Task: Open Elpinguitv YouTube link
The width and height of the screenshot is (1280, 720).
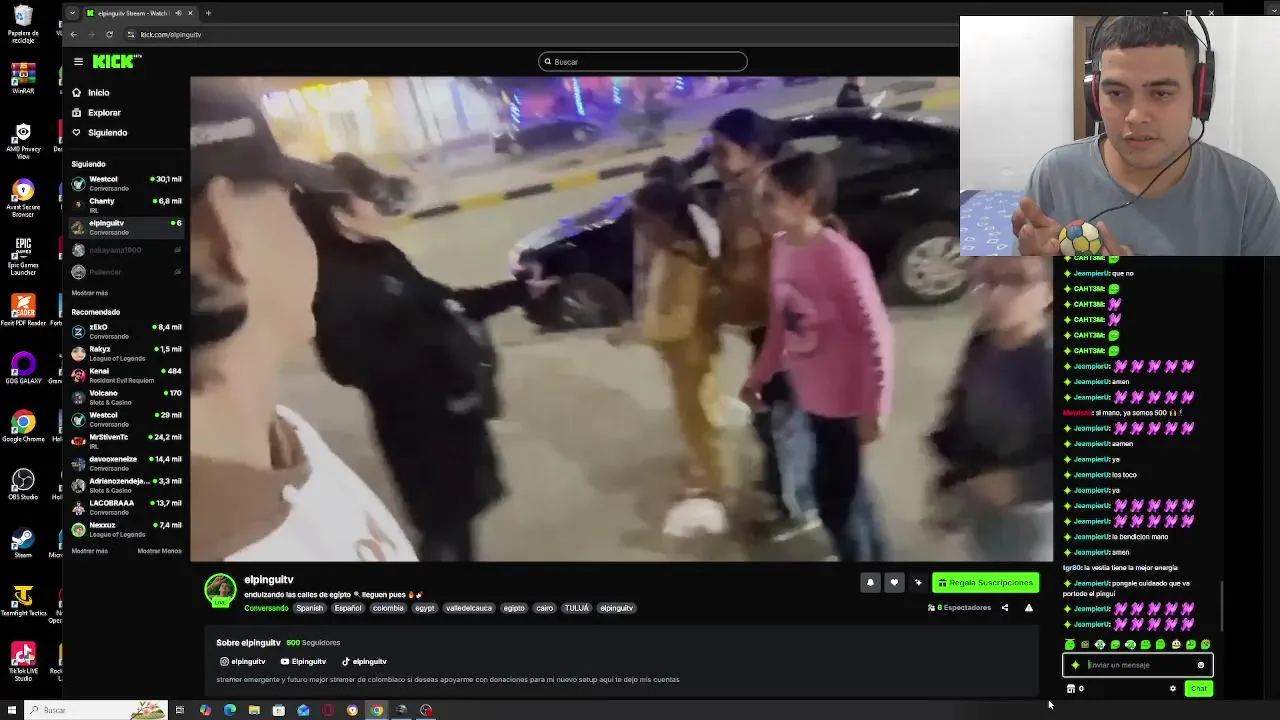Action: [304, 662]
